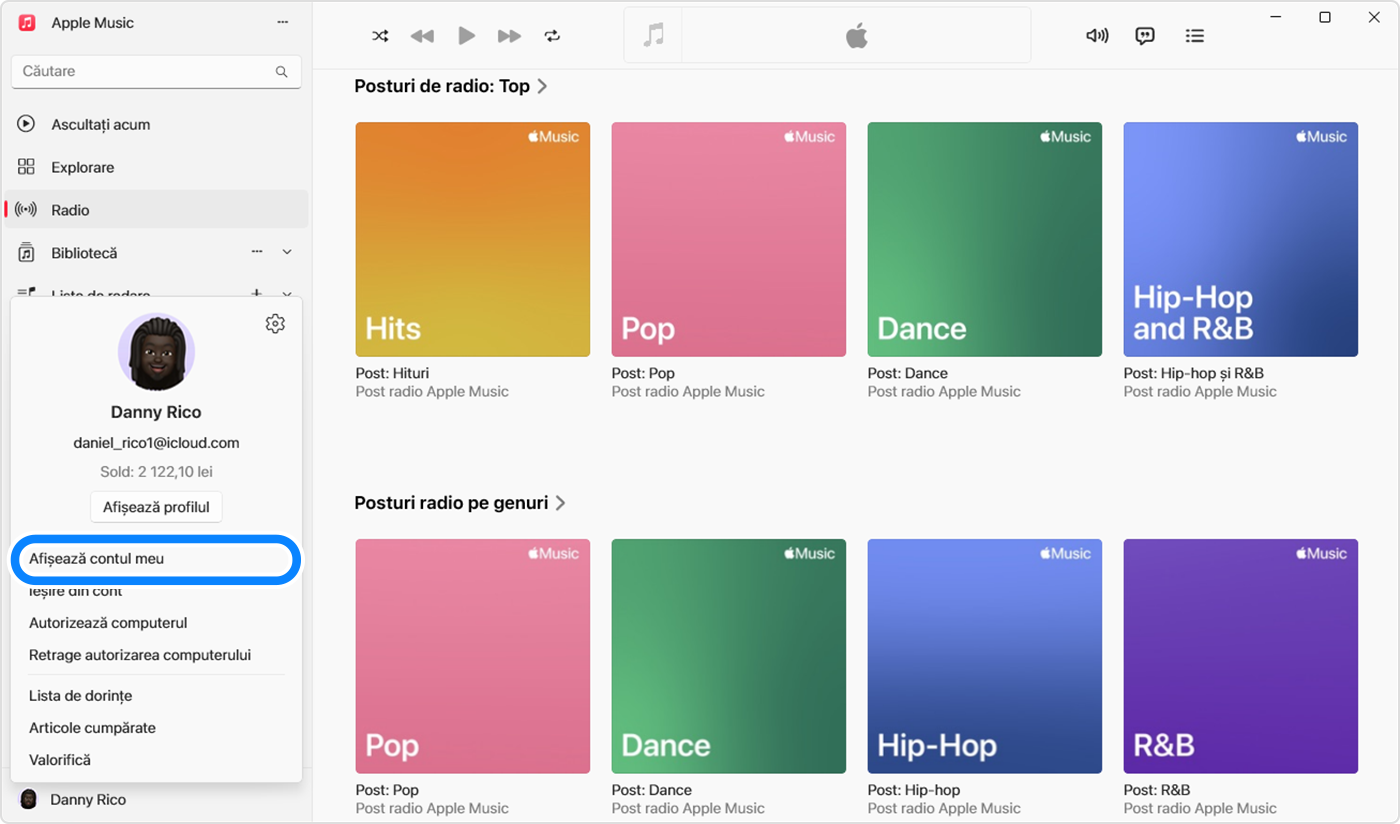The image size is (1400, 824).
Task: Click the Apple Music app logo
Action: pos(27,22)
